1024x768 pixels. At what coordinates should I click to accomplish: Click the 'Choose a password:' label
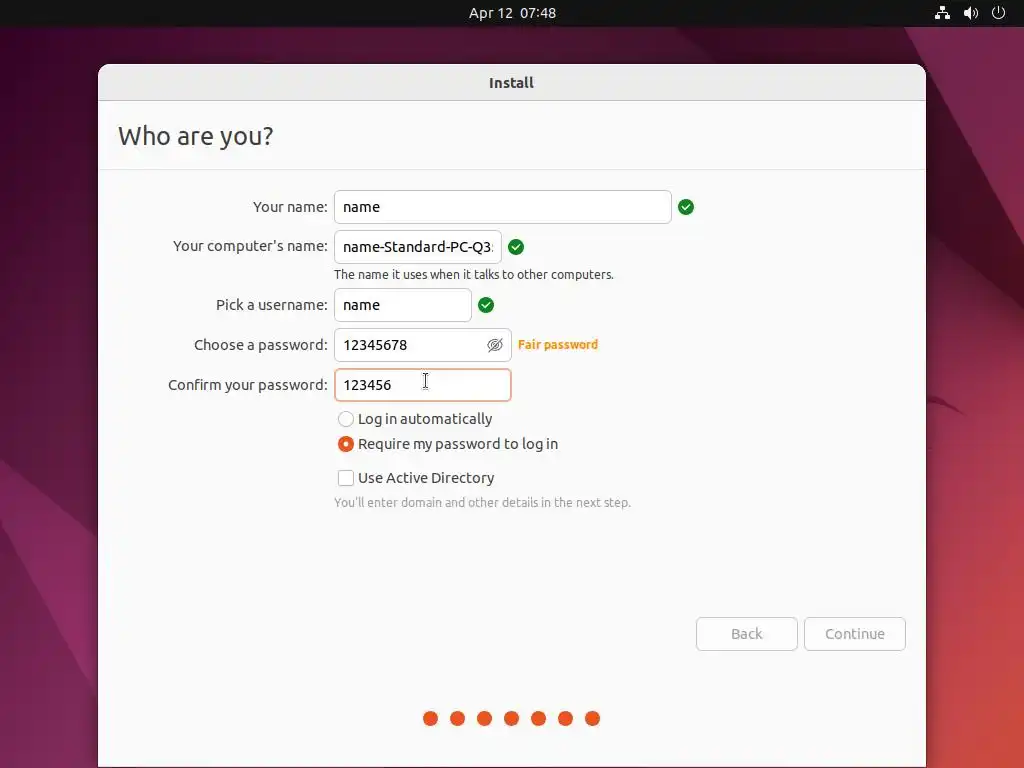point(261,345)
